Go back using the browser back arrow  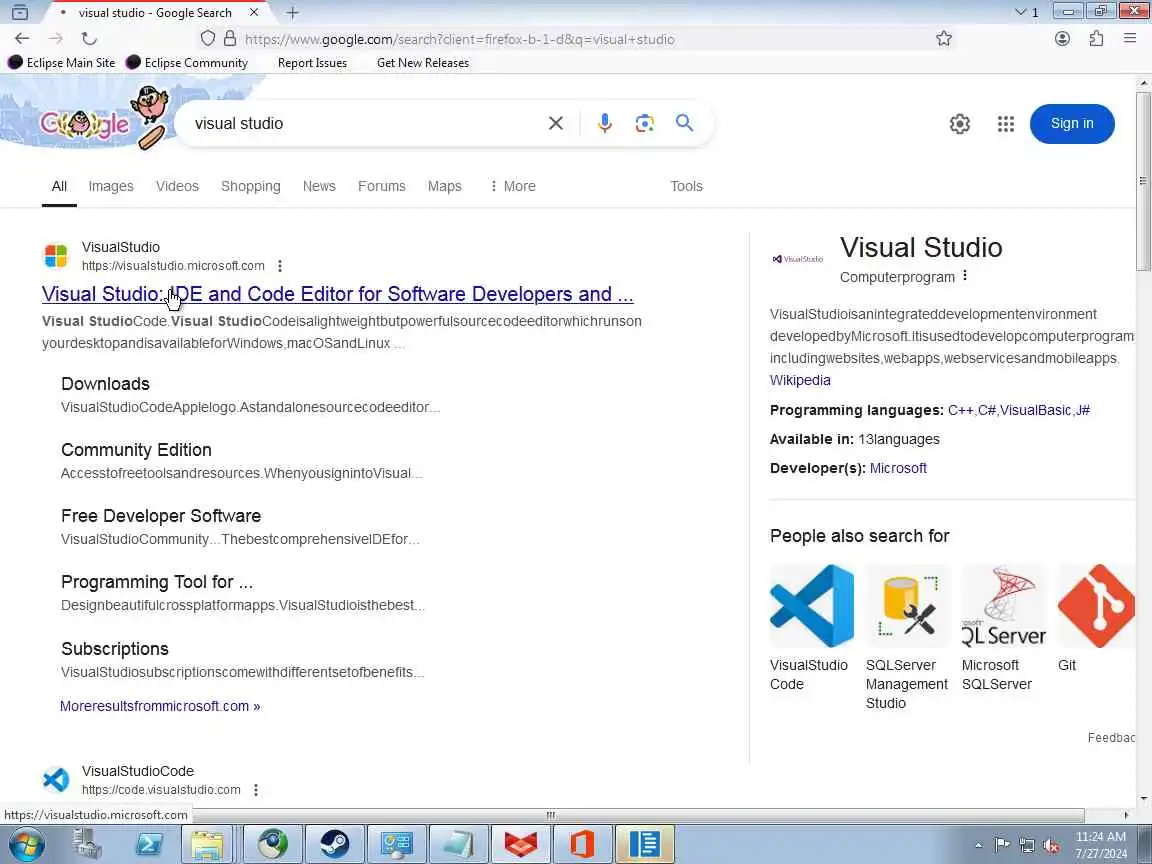pos(22,39)
